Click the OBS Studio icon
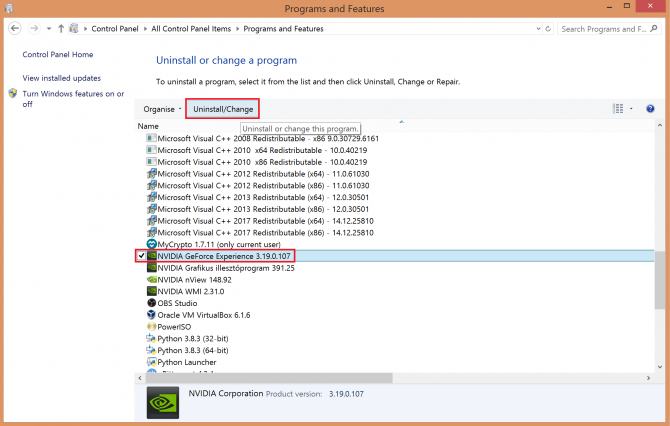This screenshot has height=426, width=670. [x=151, y=303]
